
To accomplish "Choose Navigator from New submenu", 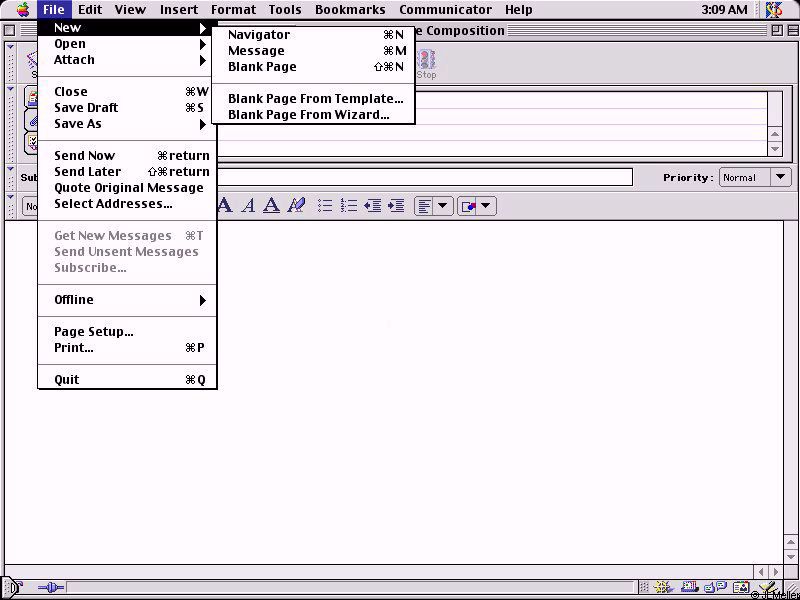I will click(313, 35).
